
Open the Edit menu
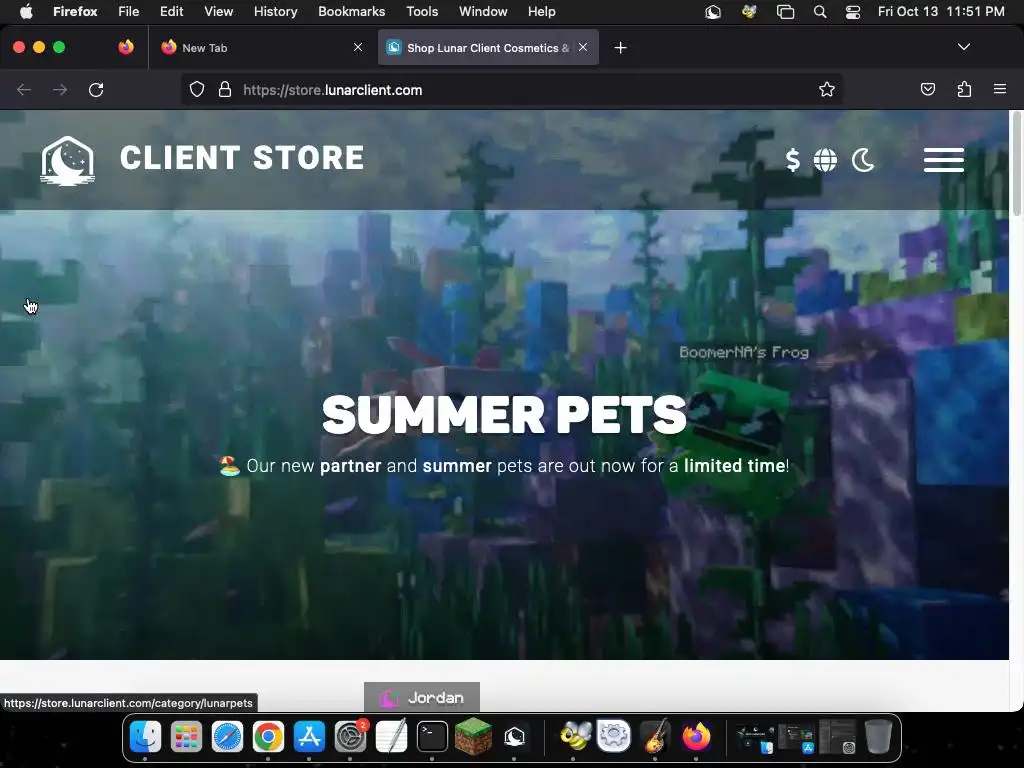tap(172, 12)
